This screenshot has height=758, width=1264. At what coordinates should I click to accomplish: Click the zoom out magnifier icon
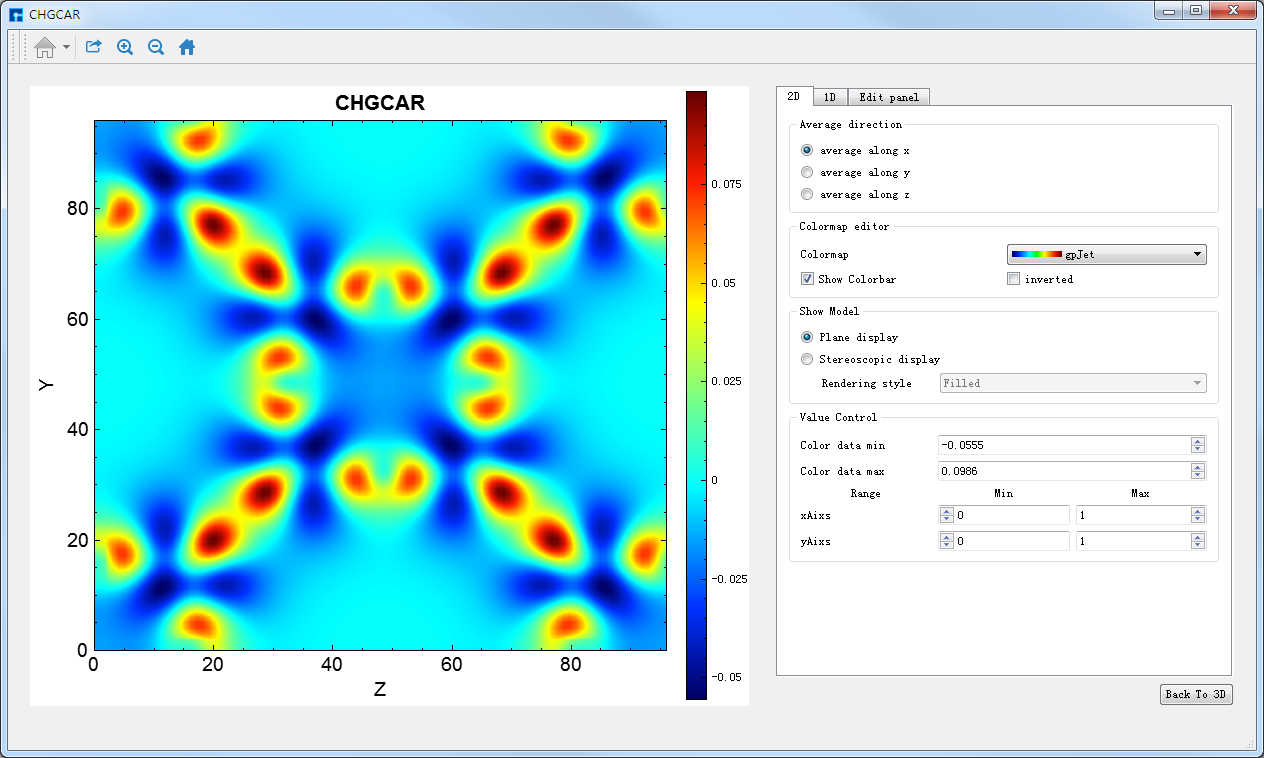click(x=156, y=47)
